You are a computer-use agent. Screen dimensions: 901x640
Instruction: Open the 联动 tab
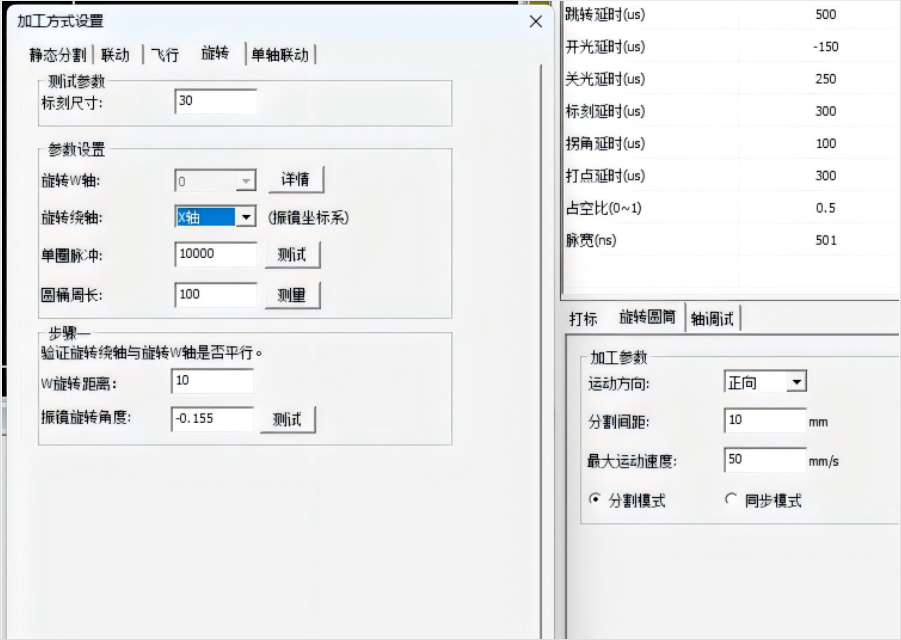tap(115, 55)
